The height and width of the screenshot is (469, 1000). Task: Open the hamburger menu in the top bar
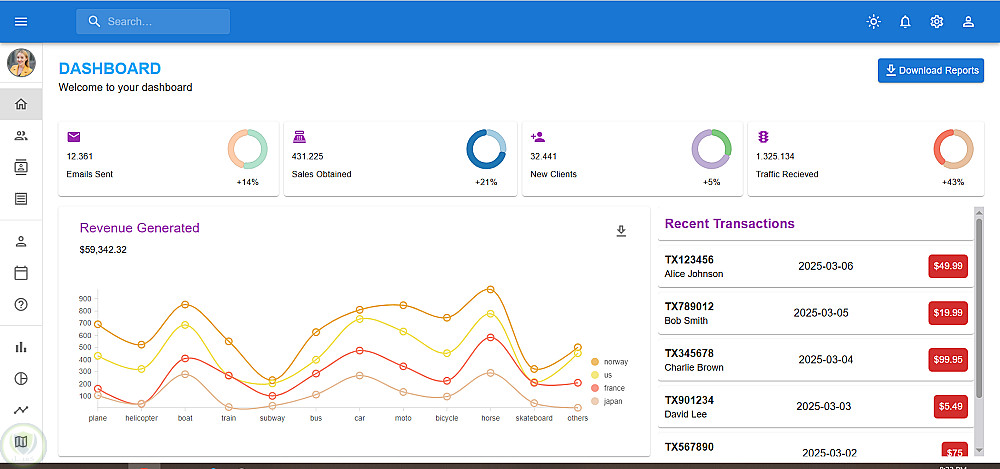(21, 22)
